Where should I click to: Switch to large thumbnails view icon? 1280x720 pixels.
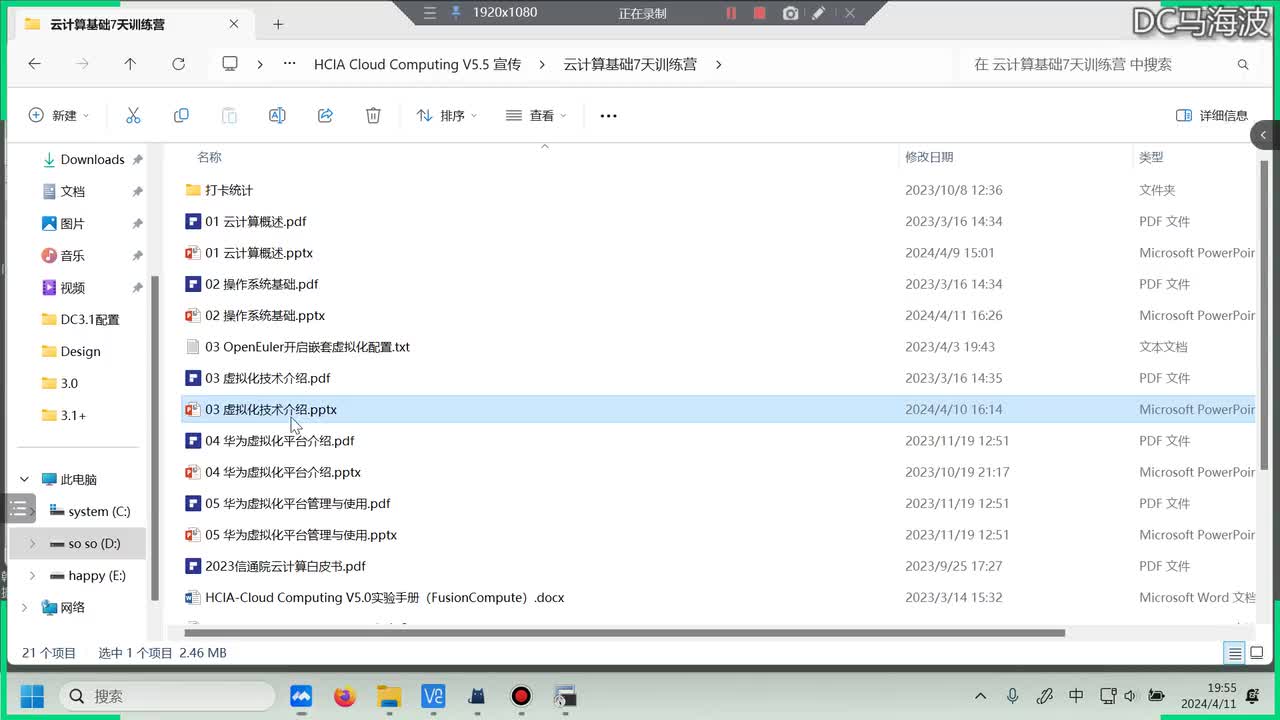pyautogui.click(x=1257, y=653)
